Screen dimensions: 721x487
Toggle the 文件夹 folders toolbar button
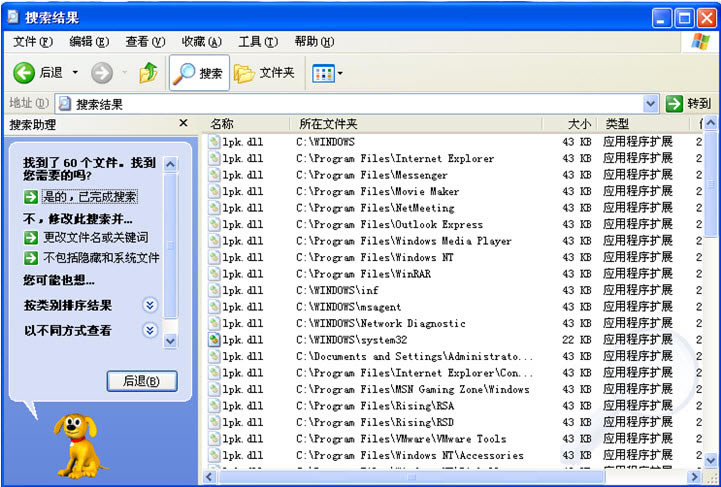pyautogui.click(x=265, y=73)
